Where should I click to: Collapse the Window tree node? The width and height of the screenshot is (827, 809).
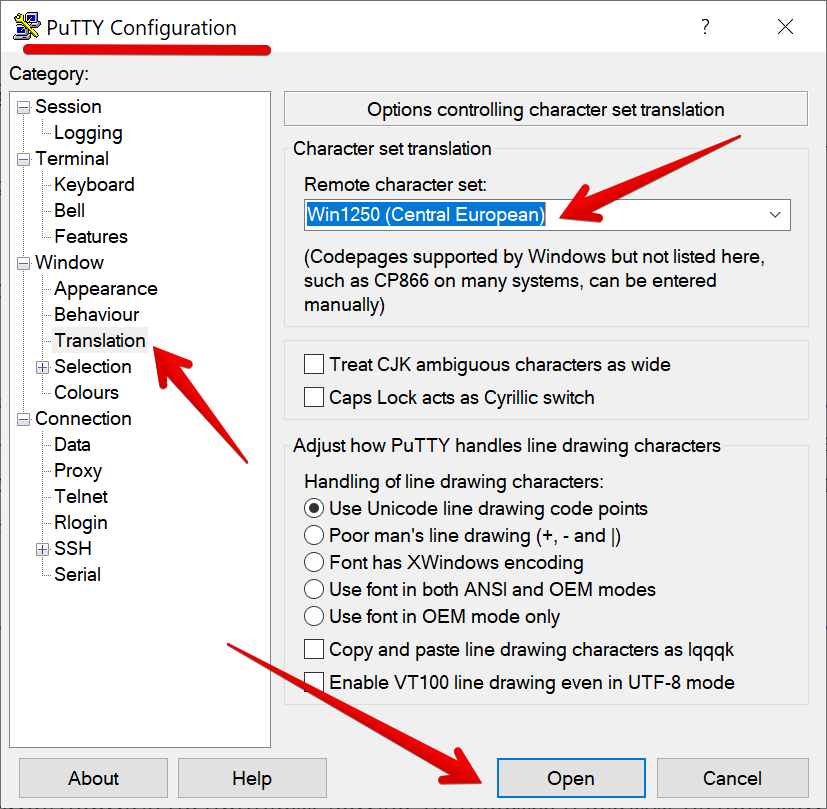(23, 263)
